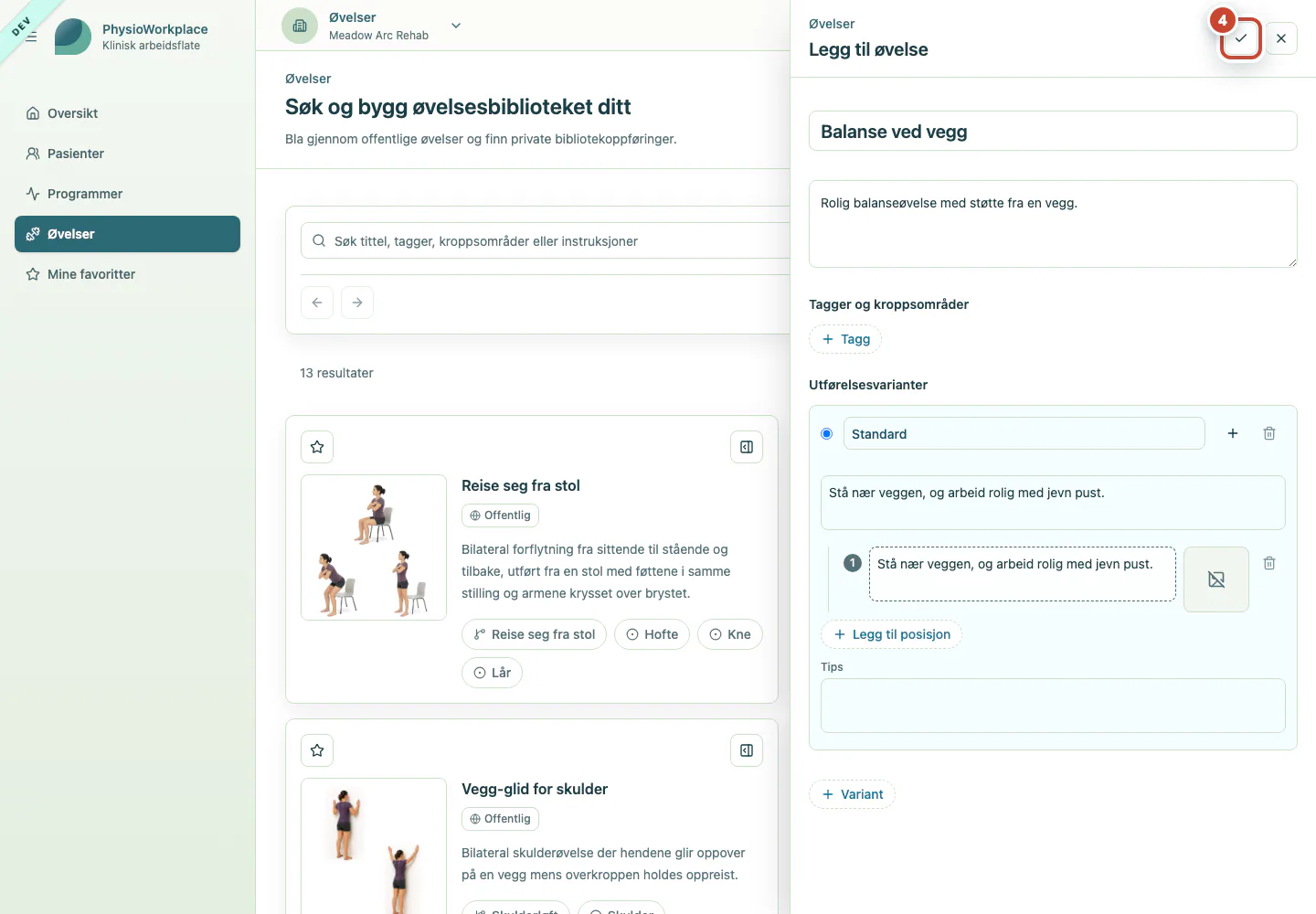Click the Tips text area
The width and height of the screenshot is (1316, 914).
[1053, 706]
